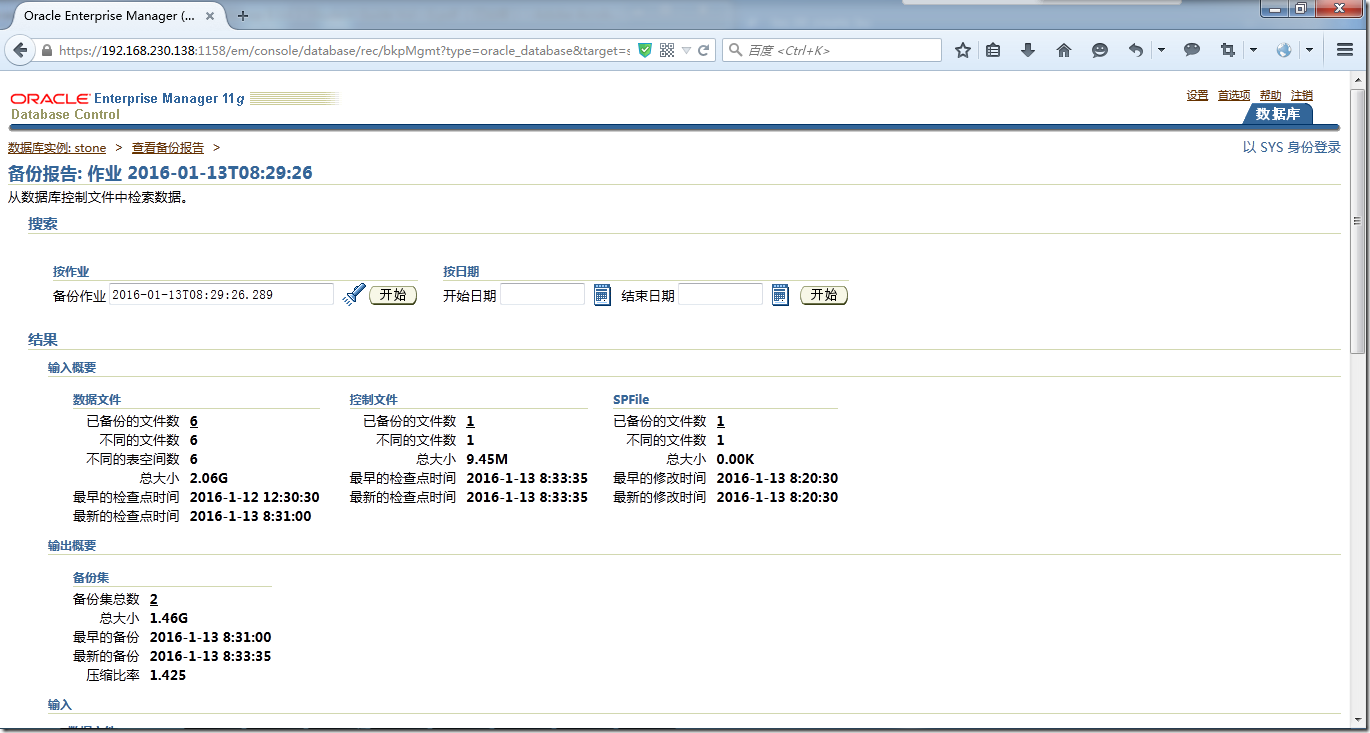The width and height of the screenshot is (1370, 733).
Task: Open dropdown next to the crop icon
Action: click(1253, 50)
